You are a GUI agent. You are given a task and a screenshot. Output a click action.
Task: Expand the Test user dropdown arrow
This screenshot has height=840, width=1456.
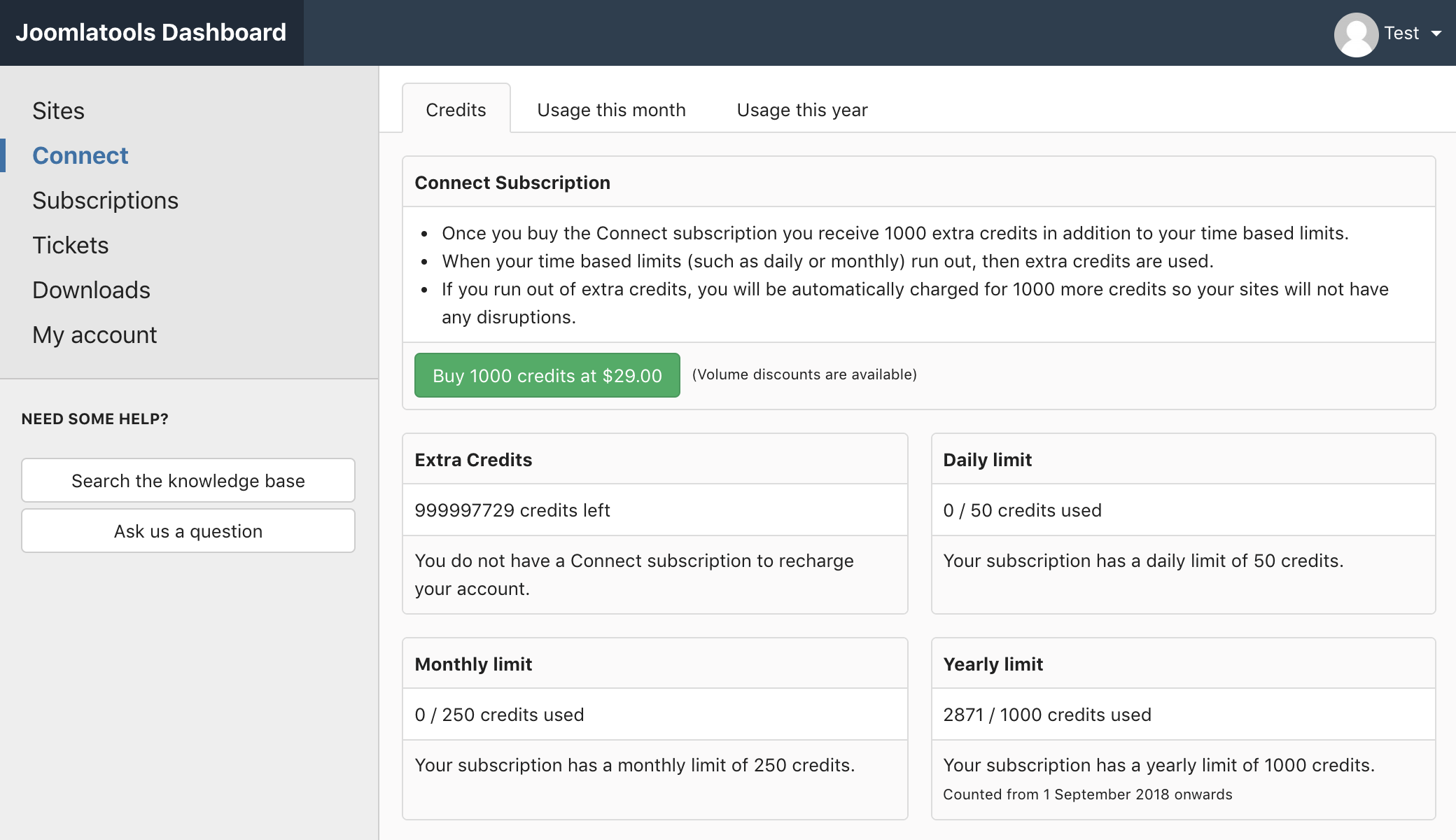point(1436,34)
